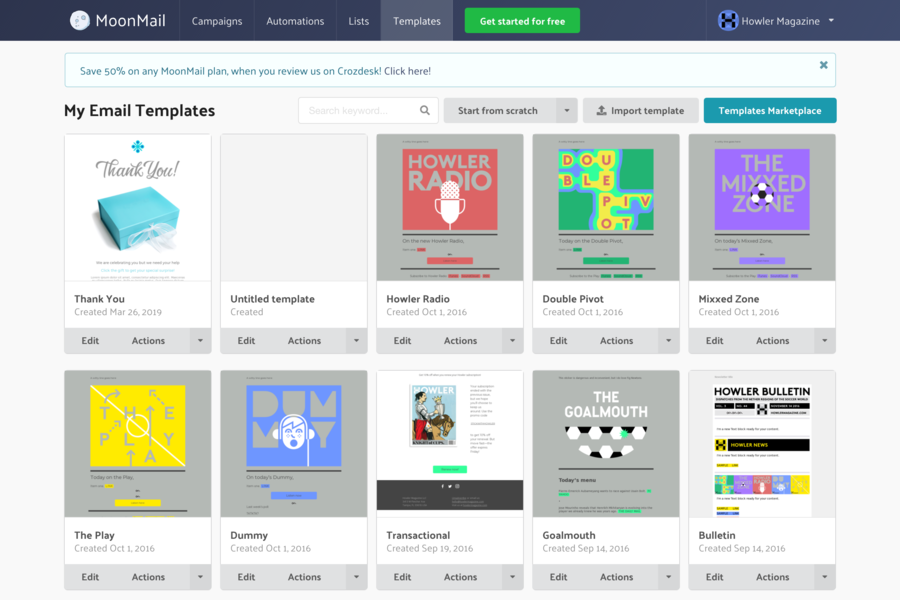Open the Templates Marketplace
The image size is (900, 600).
click(769, 111)
